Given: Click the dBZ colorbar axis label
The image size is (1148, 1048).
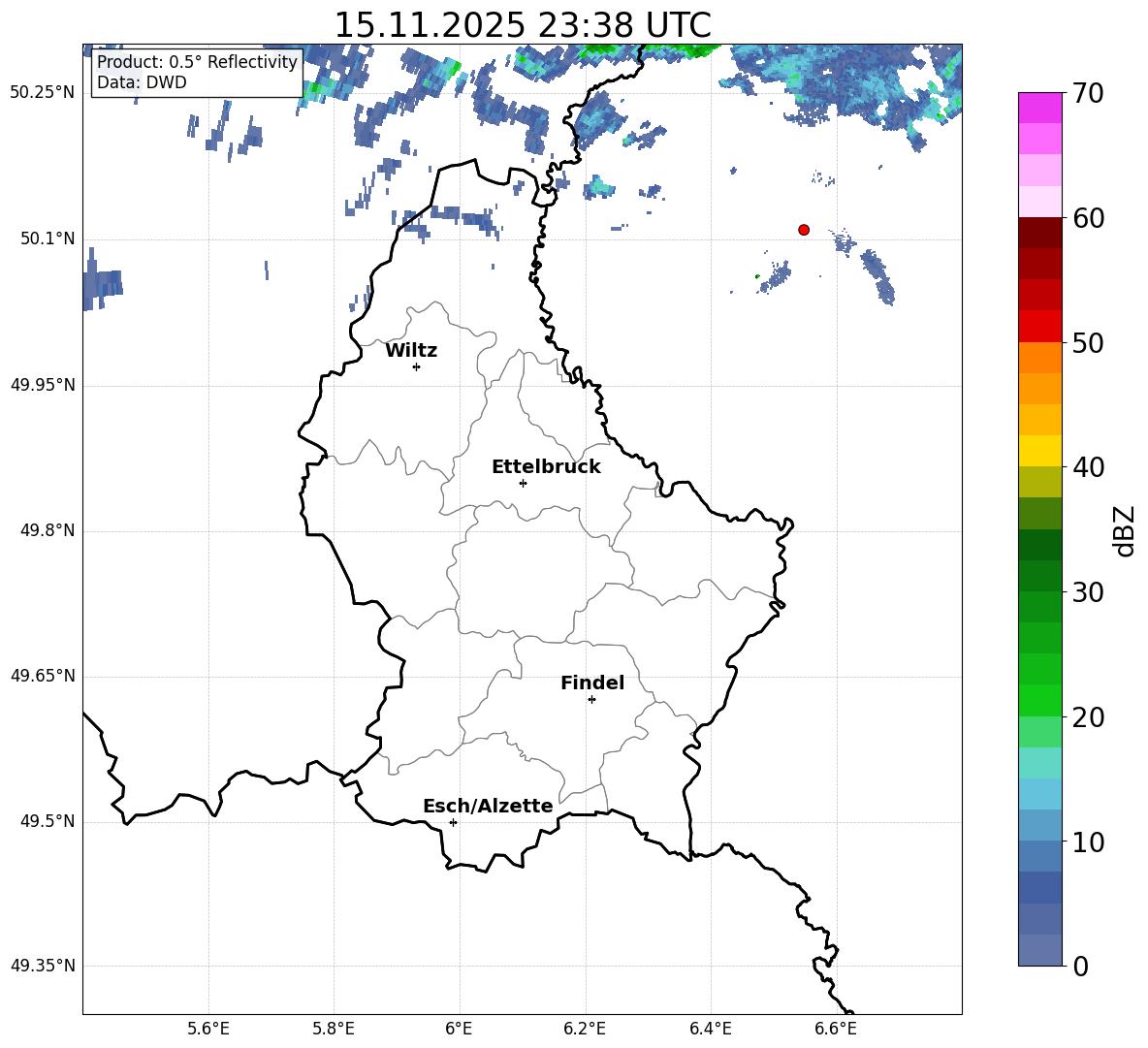Looking at the screenshot, I should pos(1124,530).
